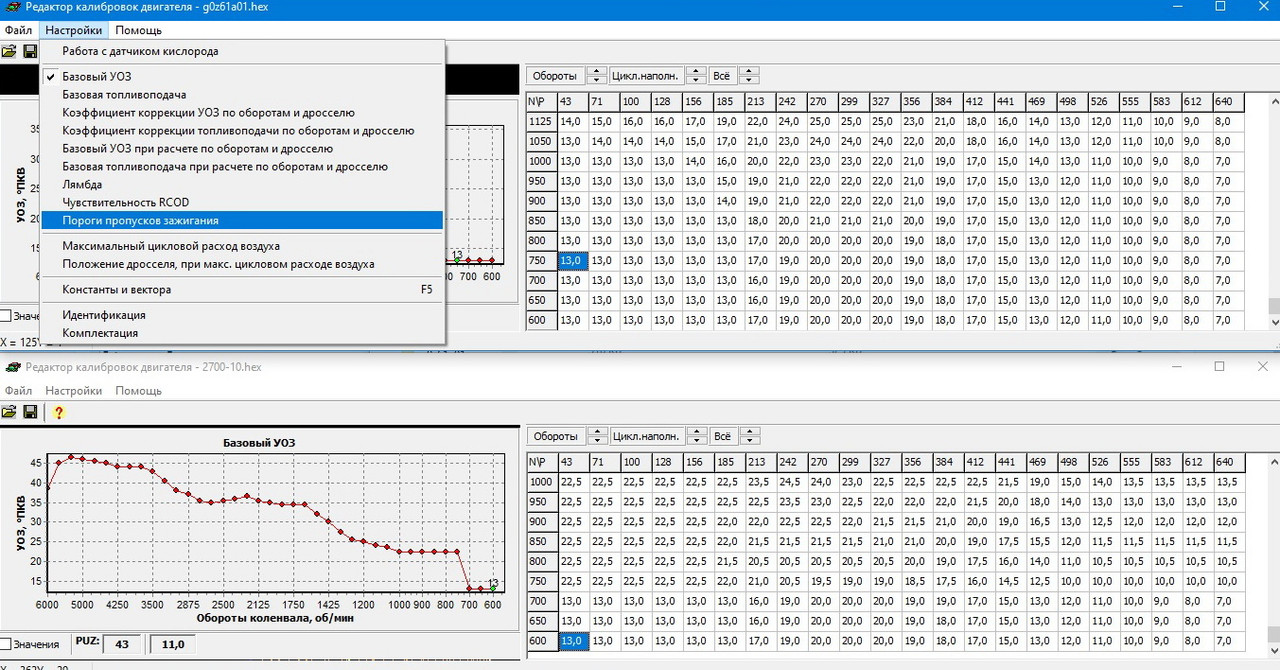This screenshot has width=1280, height=670.
Task: Select 24,5 cell in bottom table row 1000
Action: coord(789,482)
